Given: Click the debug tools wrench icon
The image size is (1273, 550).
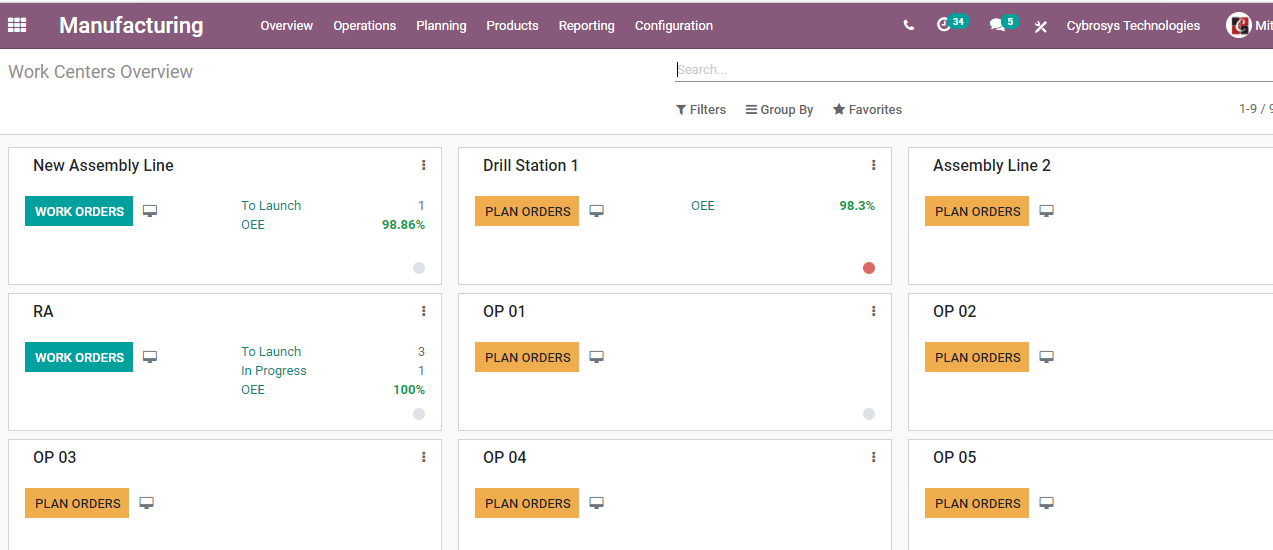Looking at the screenshot, I should point(1041,26).
